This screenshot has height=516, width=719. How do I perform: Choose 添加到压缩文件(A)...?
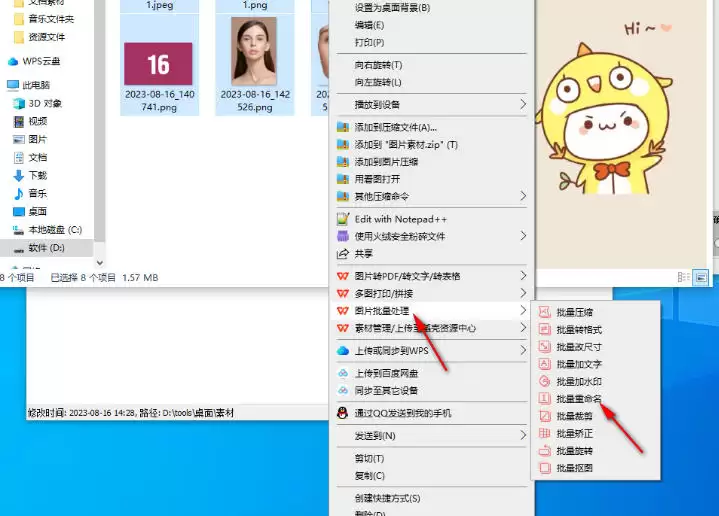431,128
